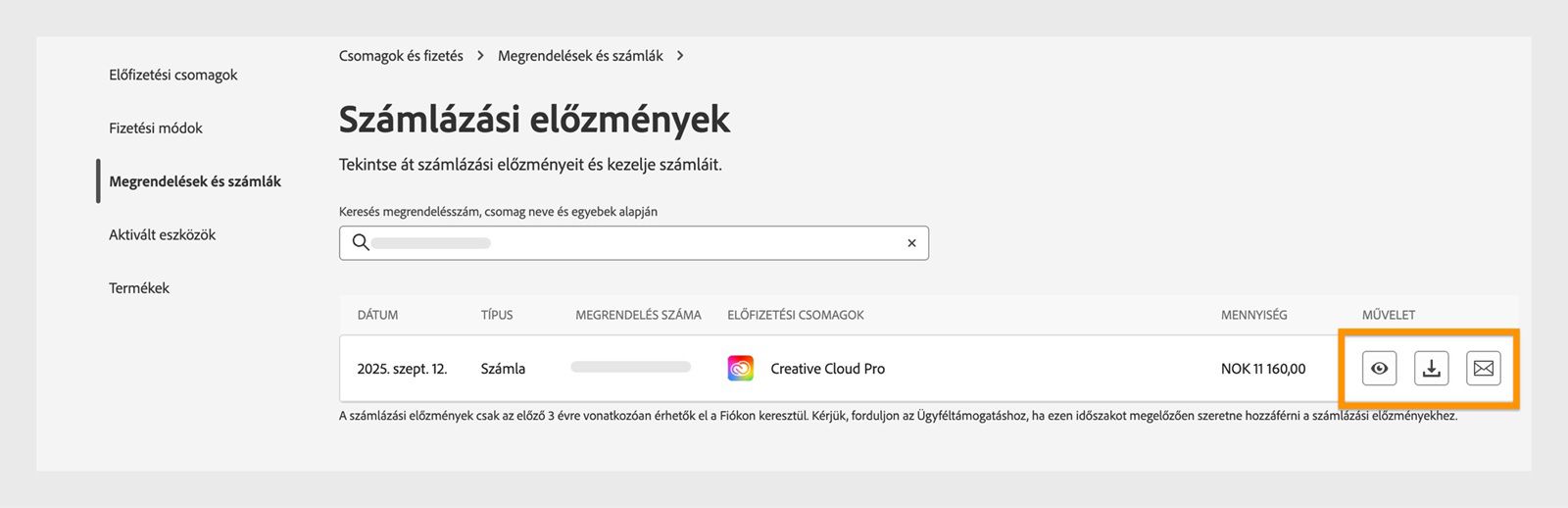This screenshot has width=1568, height=508.
Task: Click chevron after Csomagok és fizetés breadcrumb
Action: coord(480,56)
